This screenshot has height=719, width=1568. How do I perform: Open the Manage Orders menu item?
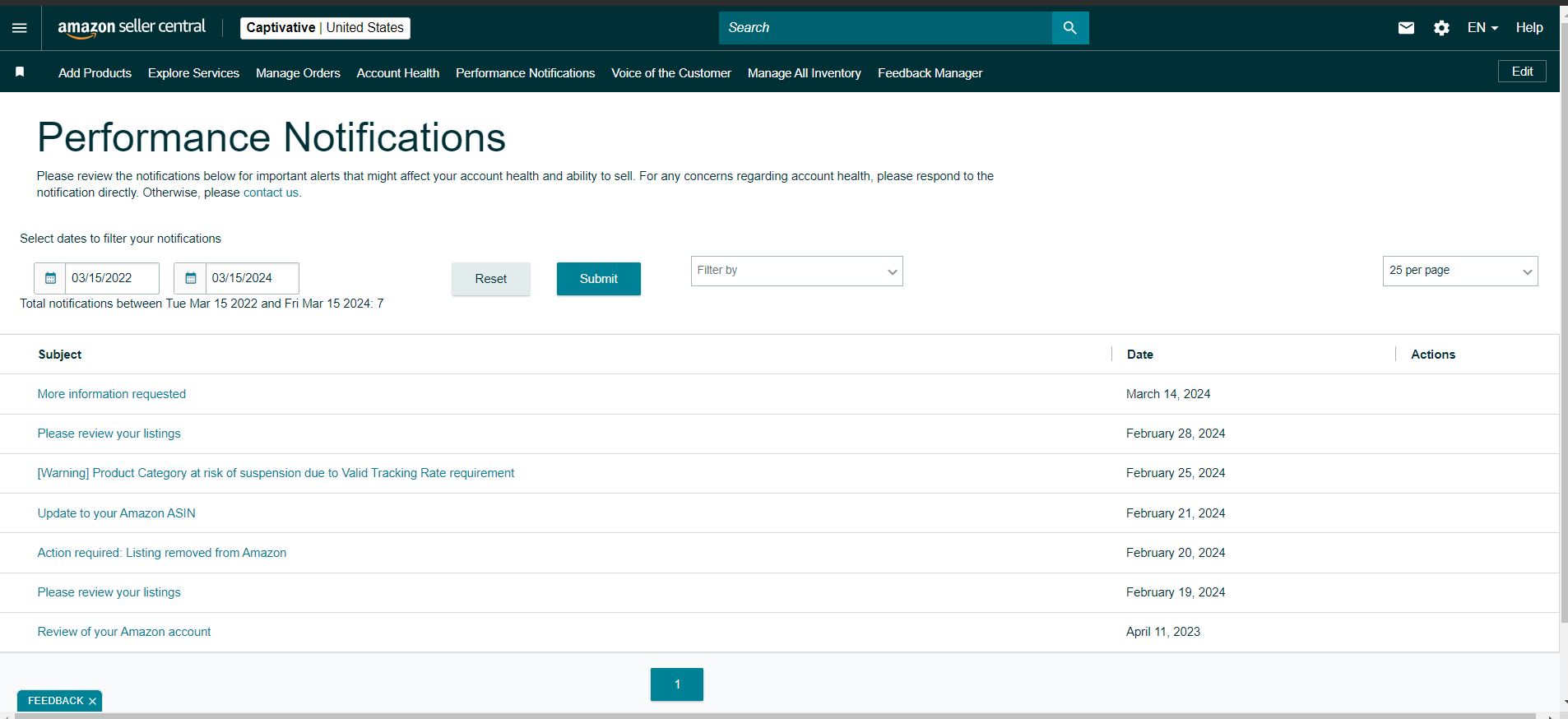pos(298,73)
